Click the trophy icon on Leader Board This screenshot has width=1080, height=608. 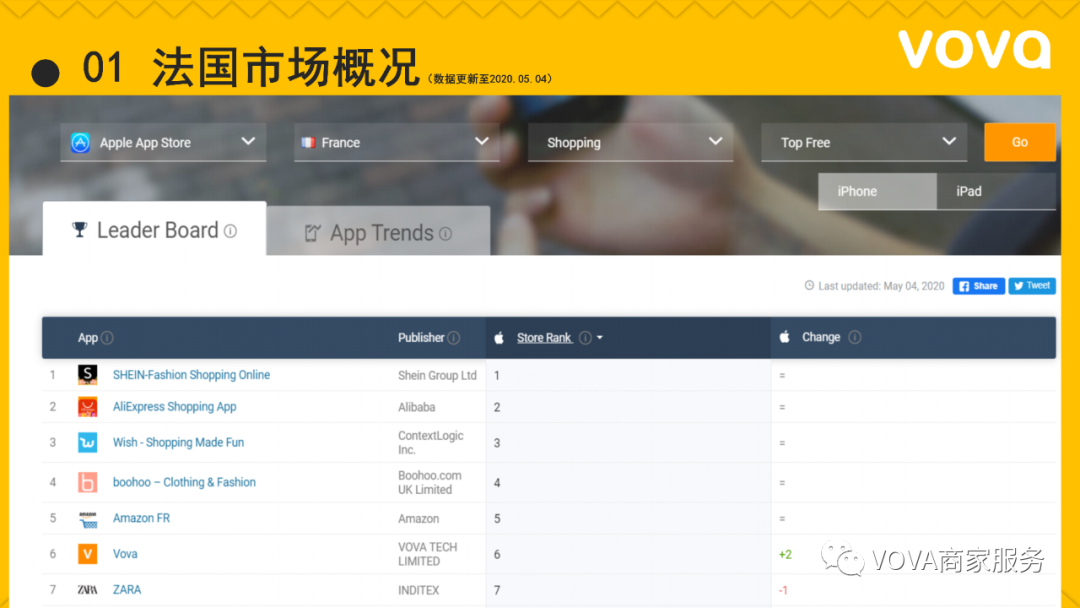point(80,229)
